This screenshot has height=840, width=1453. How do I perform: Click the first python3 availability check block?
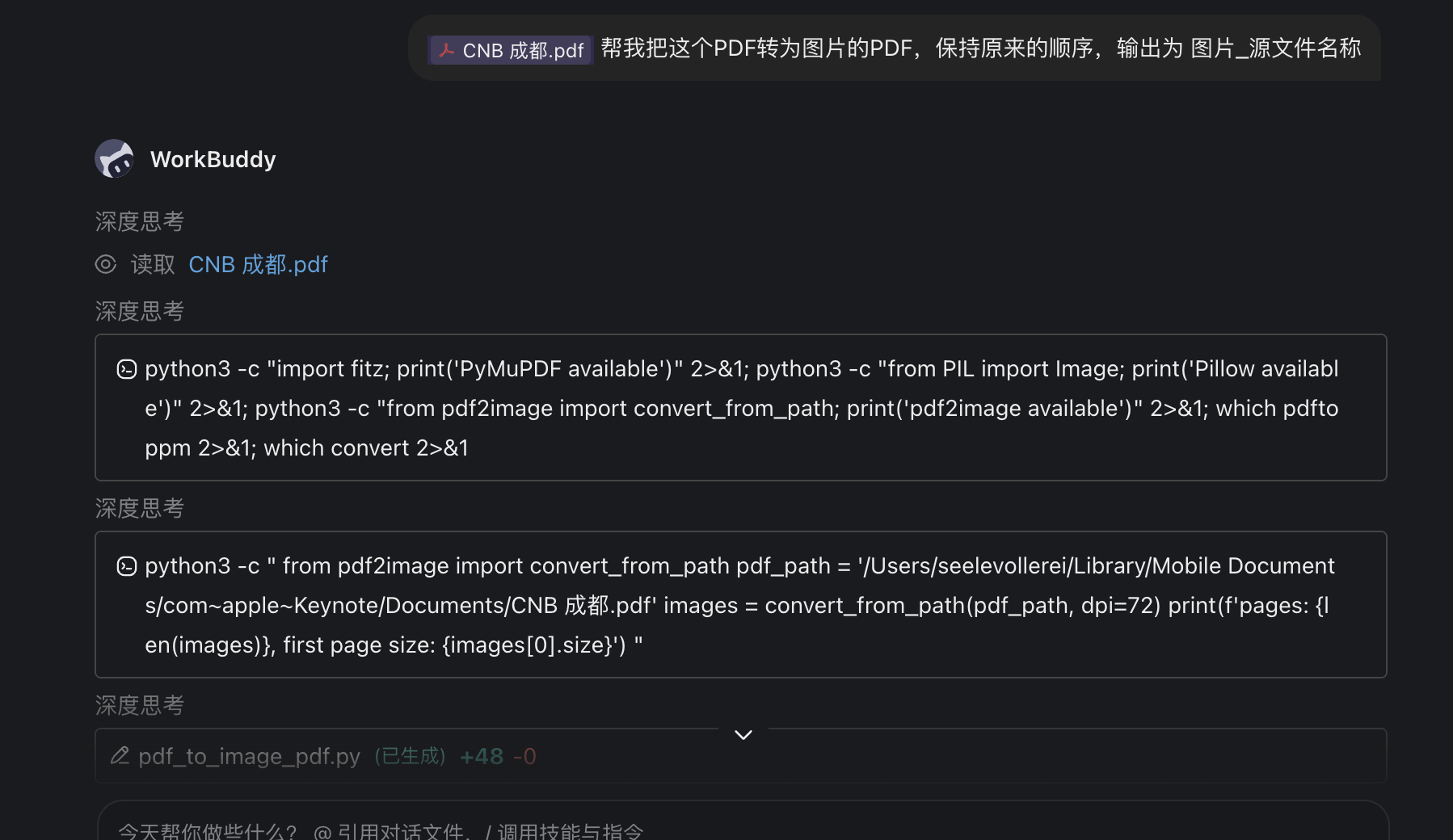(741, 408)
